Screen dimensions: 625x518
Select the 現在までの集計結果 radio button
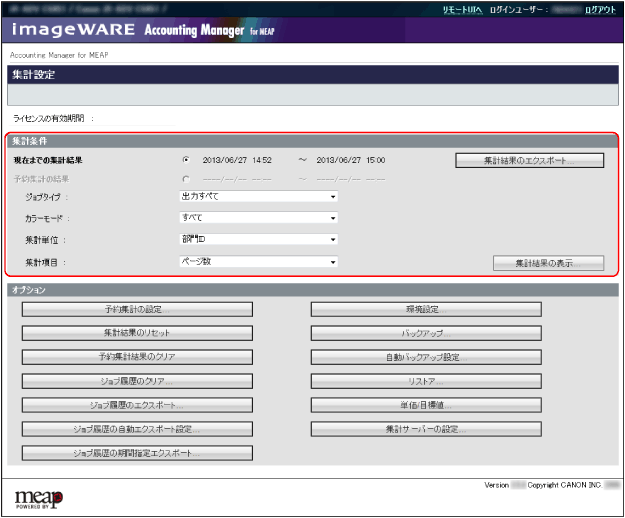point(186,160)
